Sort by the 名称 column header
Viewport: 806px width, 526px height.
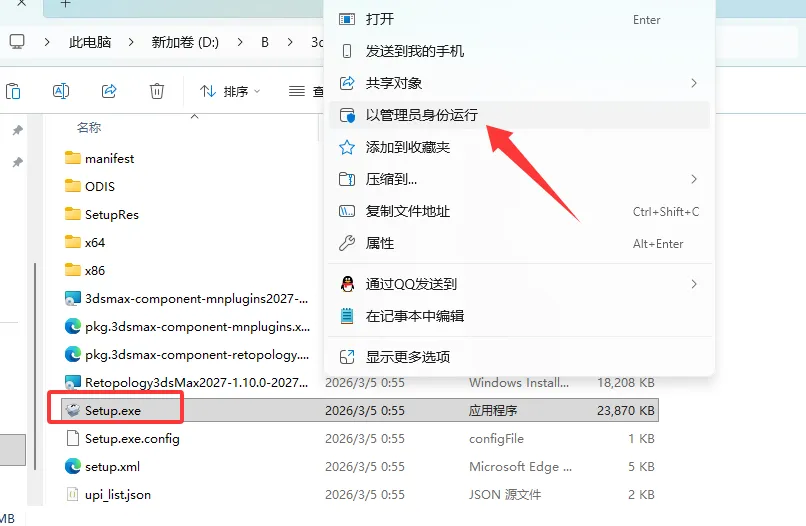(x=89, y=128)
